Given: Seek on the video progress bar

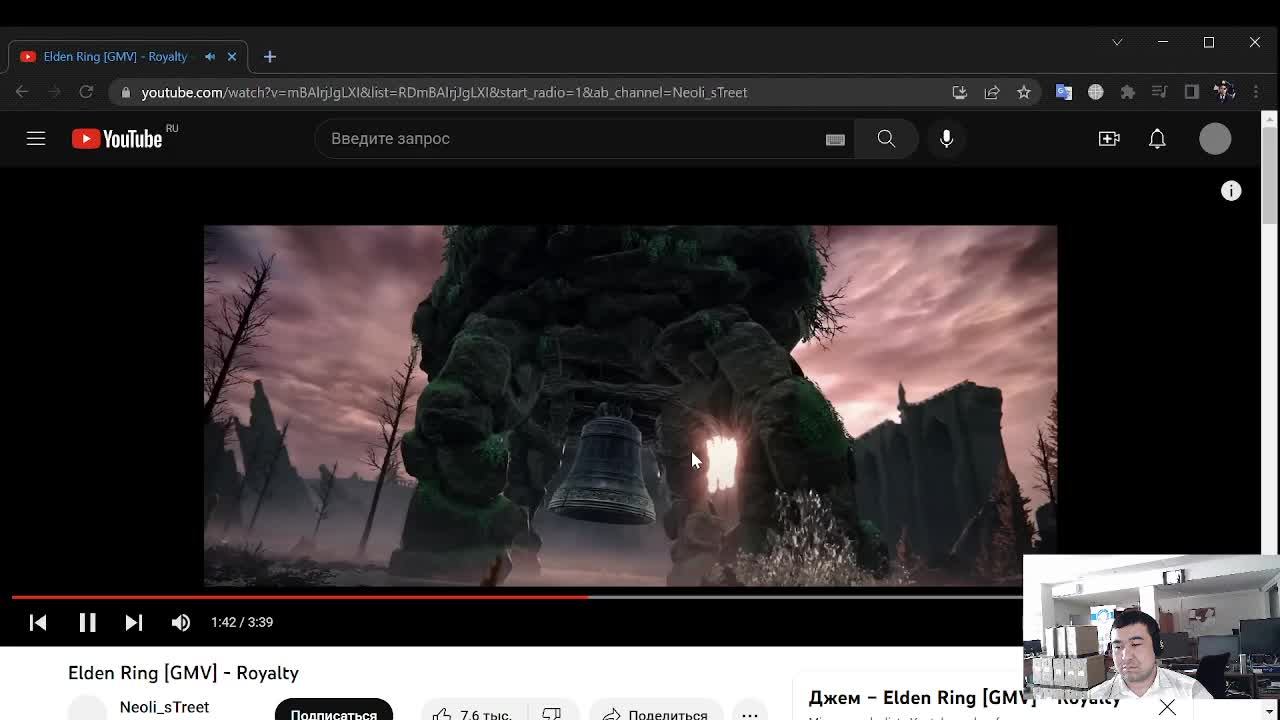Looking at the screenshot, I should click(x=517, y=597).
